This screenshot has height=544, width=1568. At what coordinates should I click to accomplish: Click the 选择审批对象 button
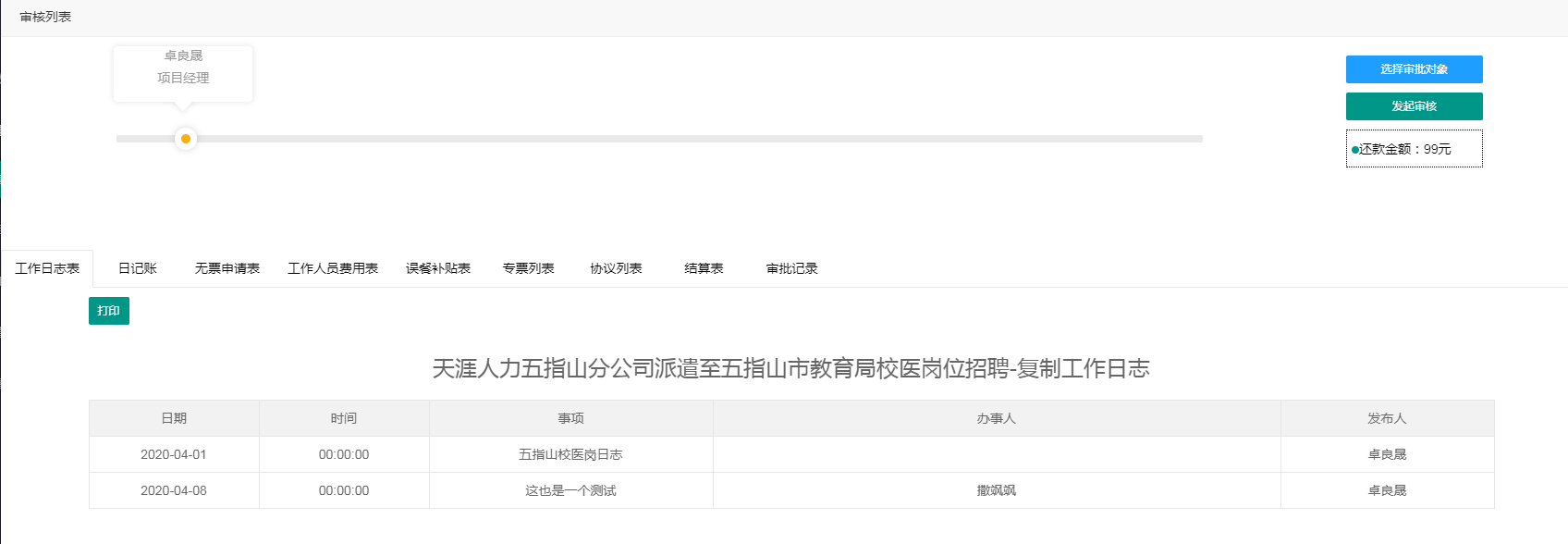(x=1414, y=69)
